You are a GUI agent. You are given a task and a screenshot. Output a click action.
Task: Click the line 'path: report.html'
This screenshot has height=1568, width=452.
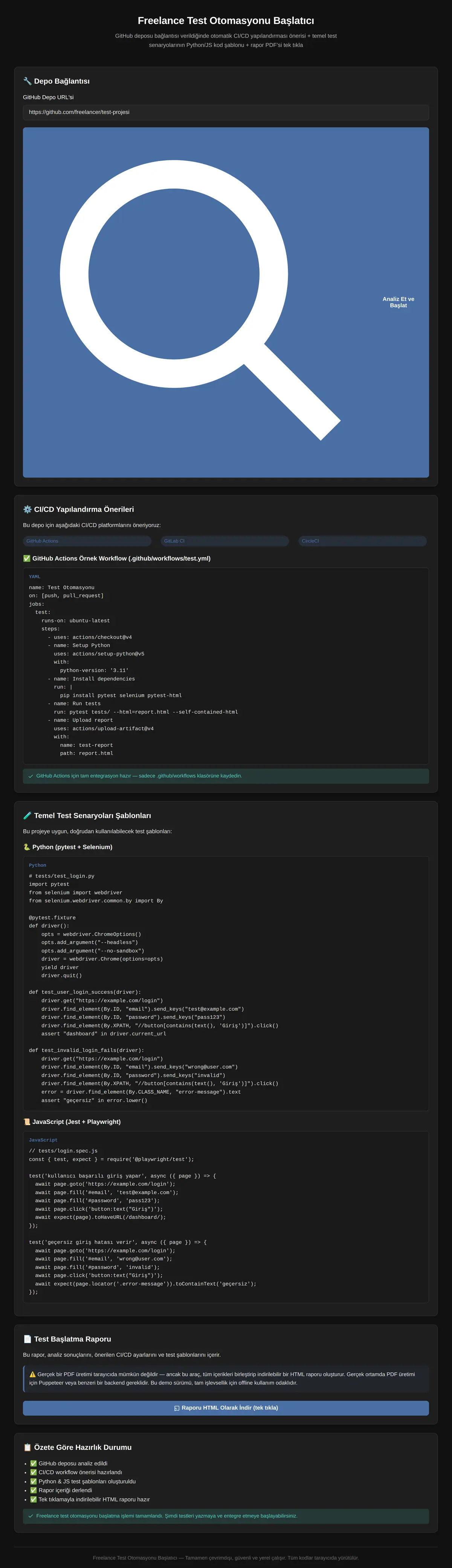point(87,754)
